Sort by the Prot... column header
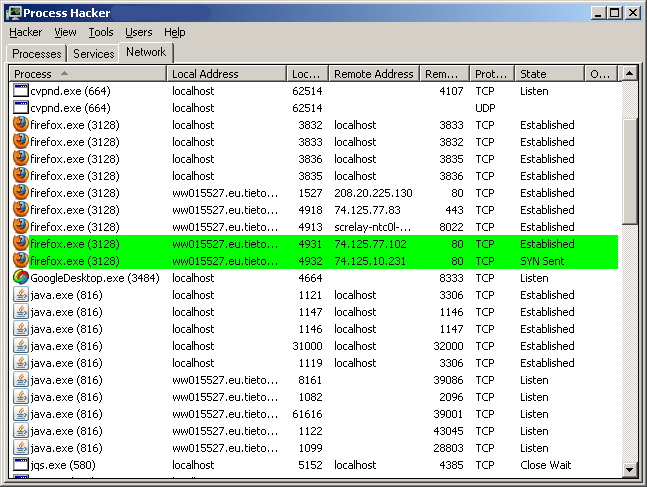The image size is (647, 487). pos(492,74)
